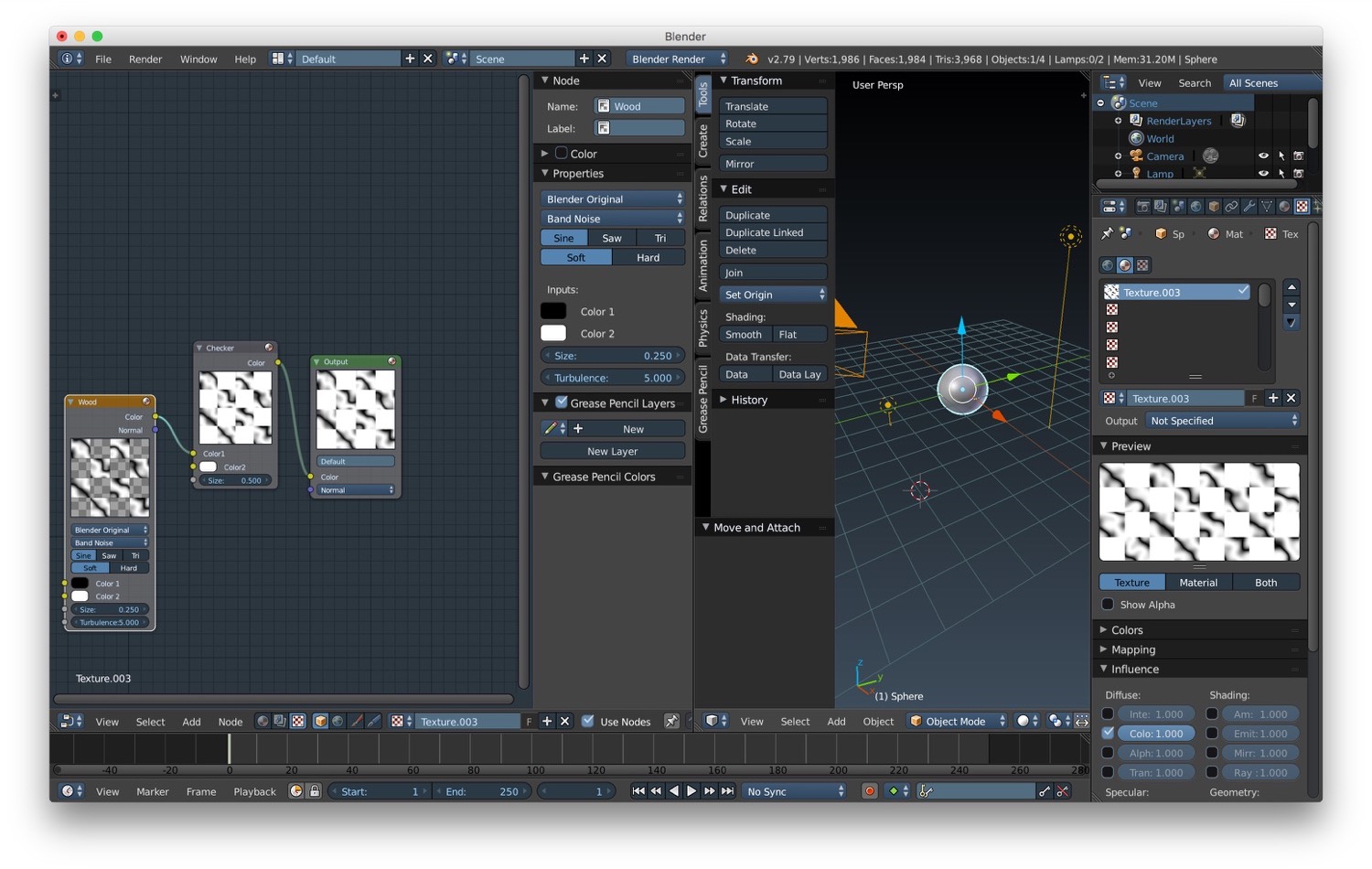The height and width of the screenshot is (869, 1372).
Task: Click object texture source cube icon
Action: (320, 722)
